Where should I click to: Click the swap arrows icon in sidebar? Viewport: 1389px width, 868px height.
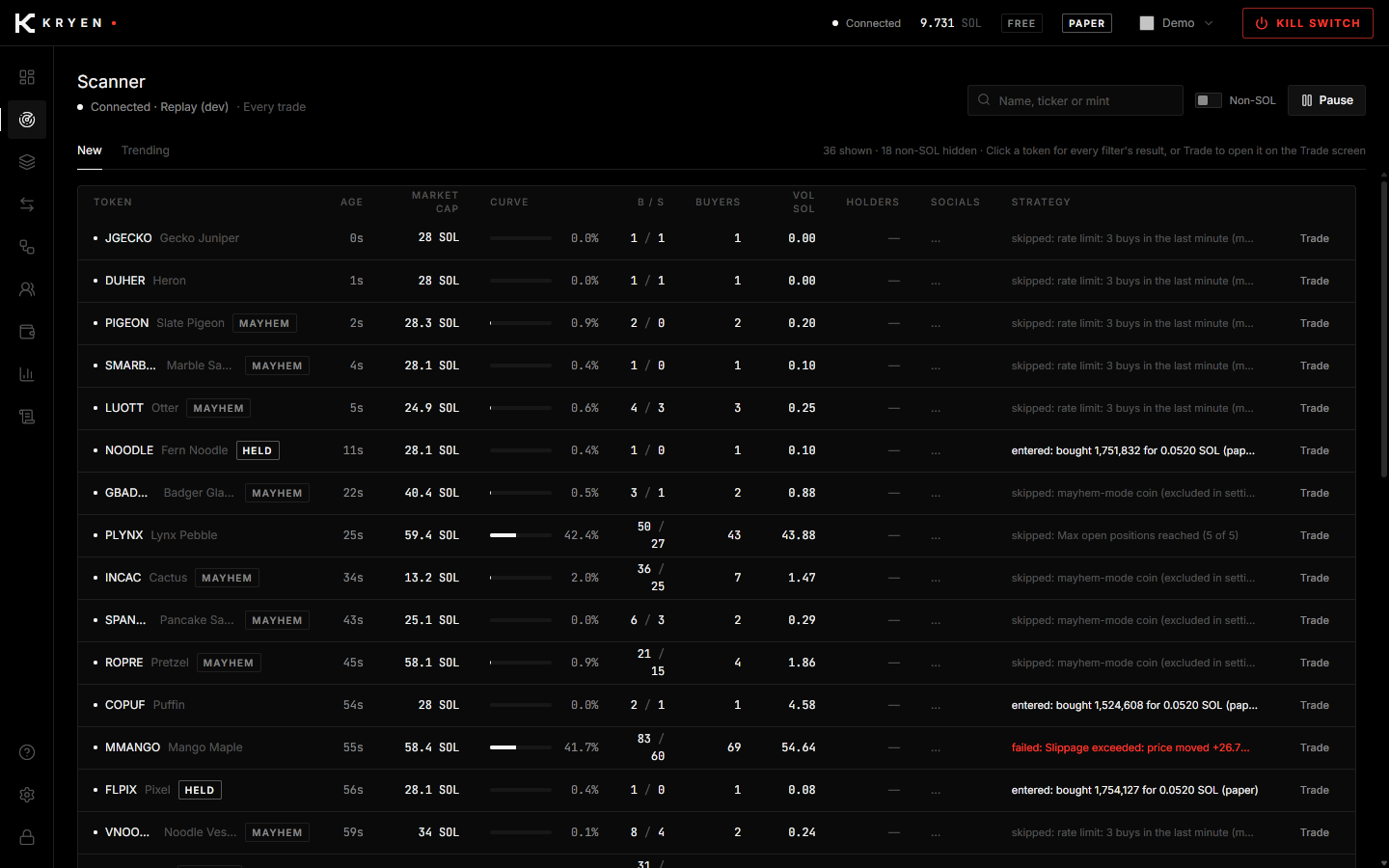27,204
